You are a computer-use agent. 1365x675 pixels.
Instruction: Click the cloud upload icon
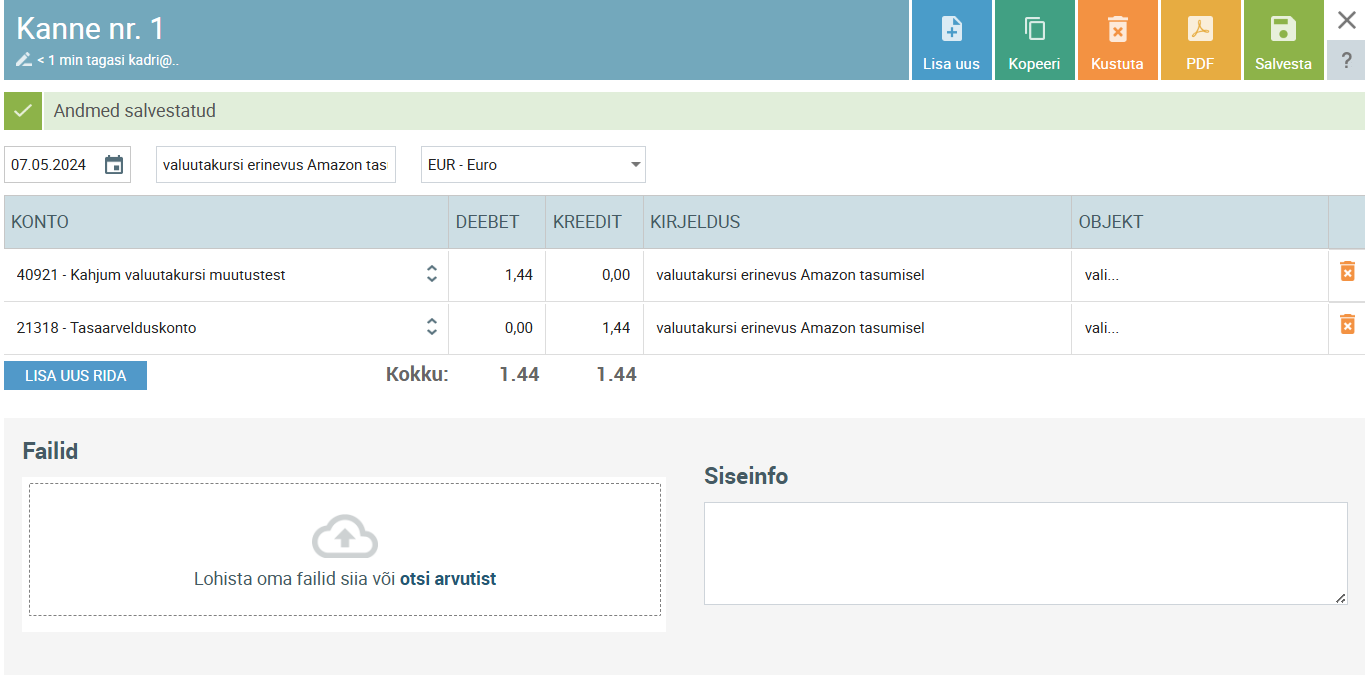click(344, 537)
